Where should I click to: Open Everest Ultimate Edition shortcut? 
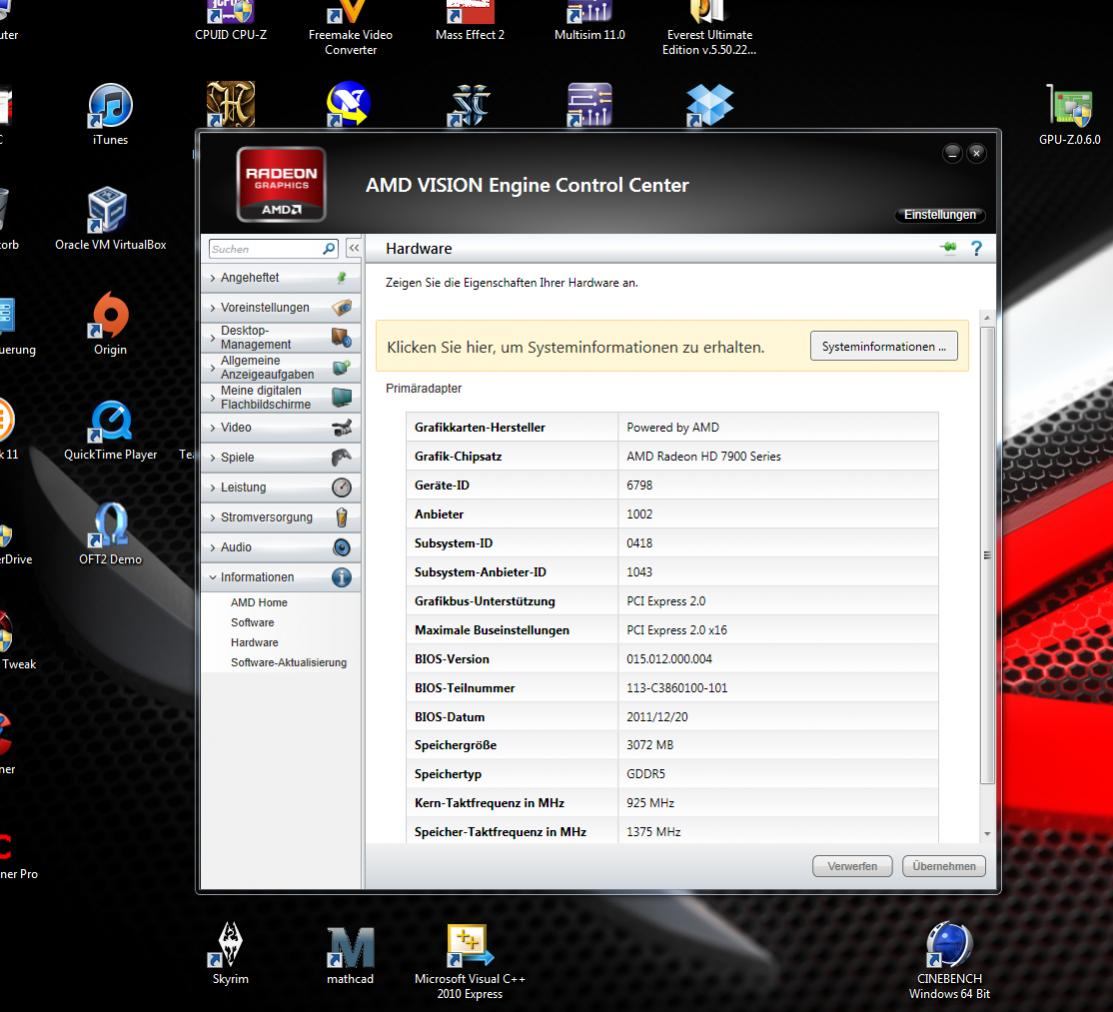708,27
